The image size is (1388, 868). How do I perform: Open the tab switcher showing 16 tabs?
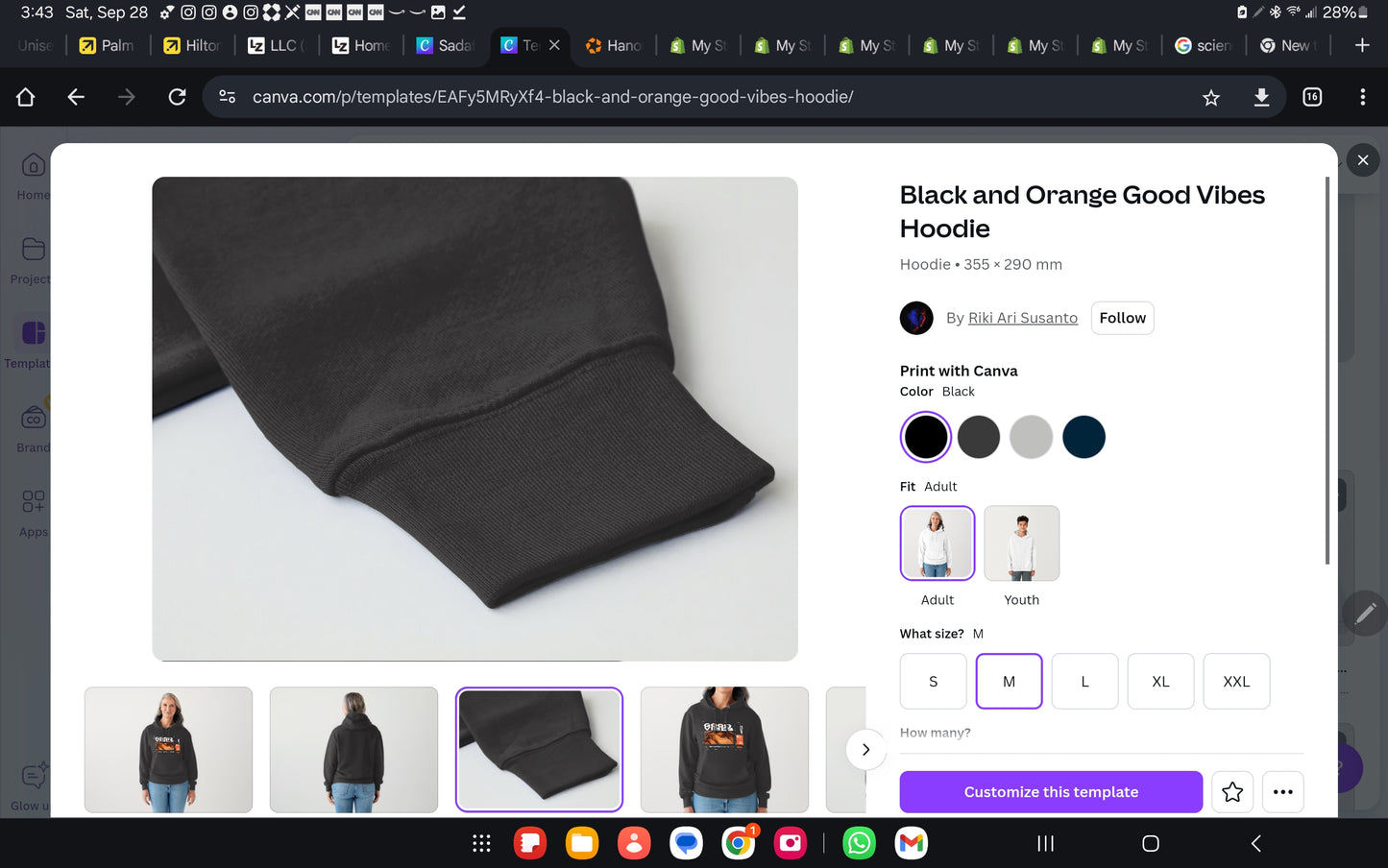click(x=1312, y=97)
